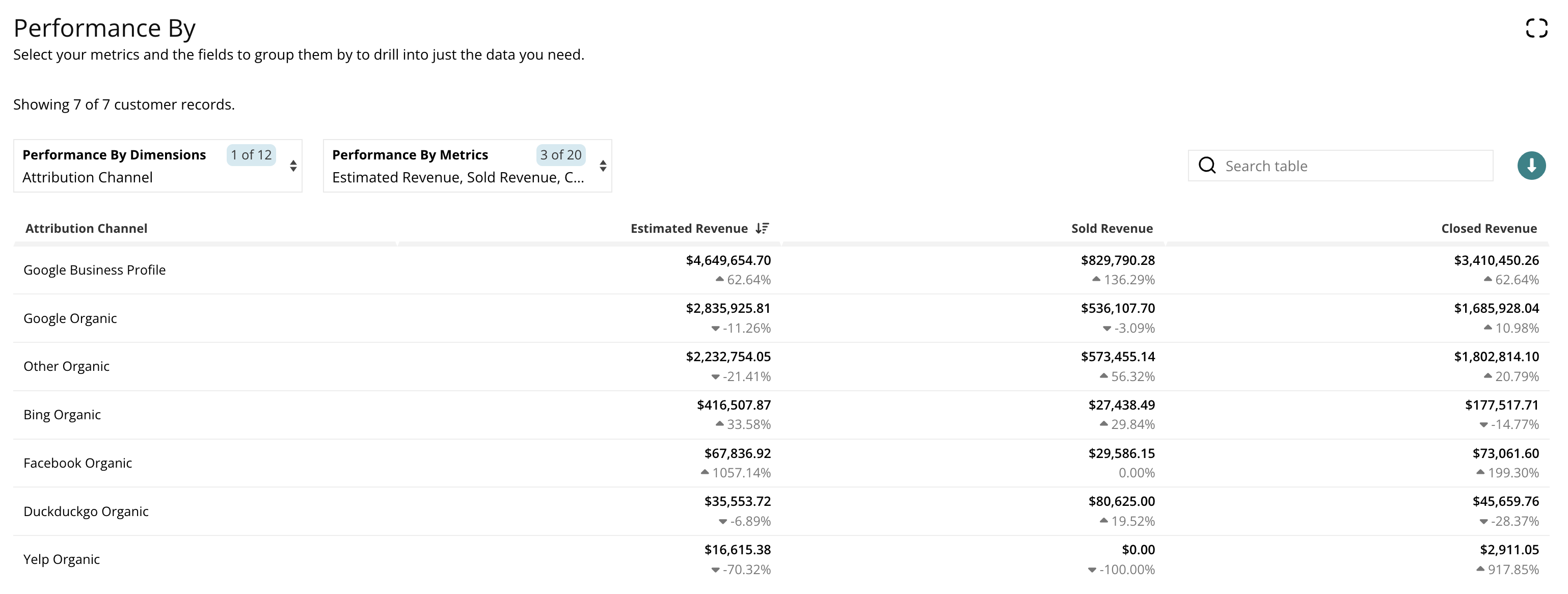Select the Google Business Profile row
The width and height of the screenshot is (1568, 594).
(94, 270)
